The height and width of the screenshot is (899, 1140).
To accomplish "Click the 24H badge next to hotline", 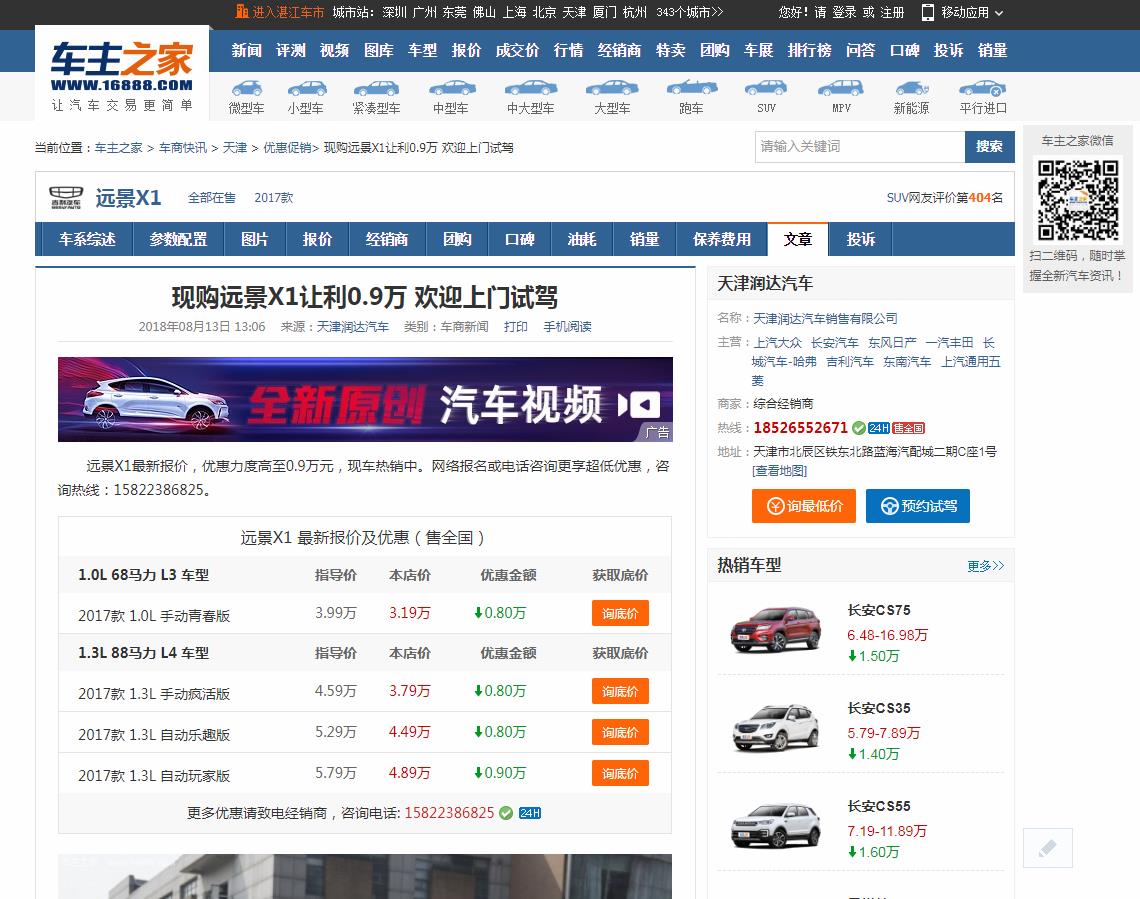I will click(879, 428).
